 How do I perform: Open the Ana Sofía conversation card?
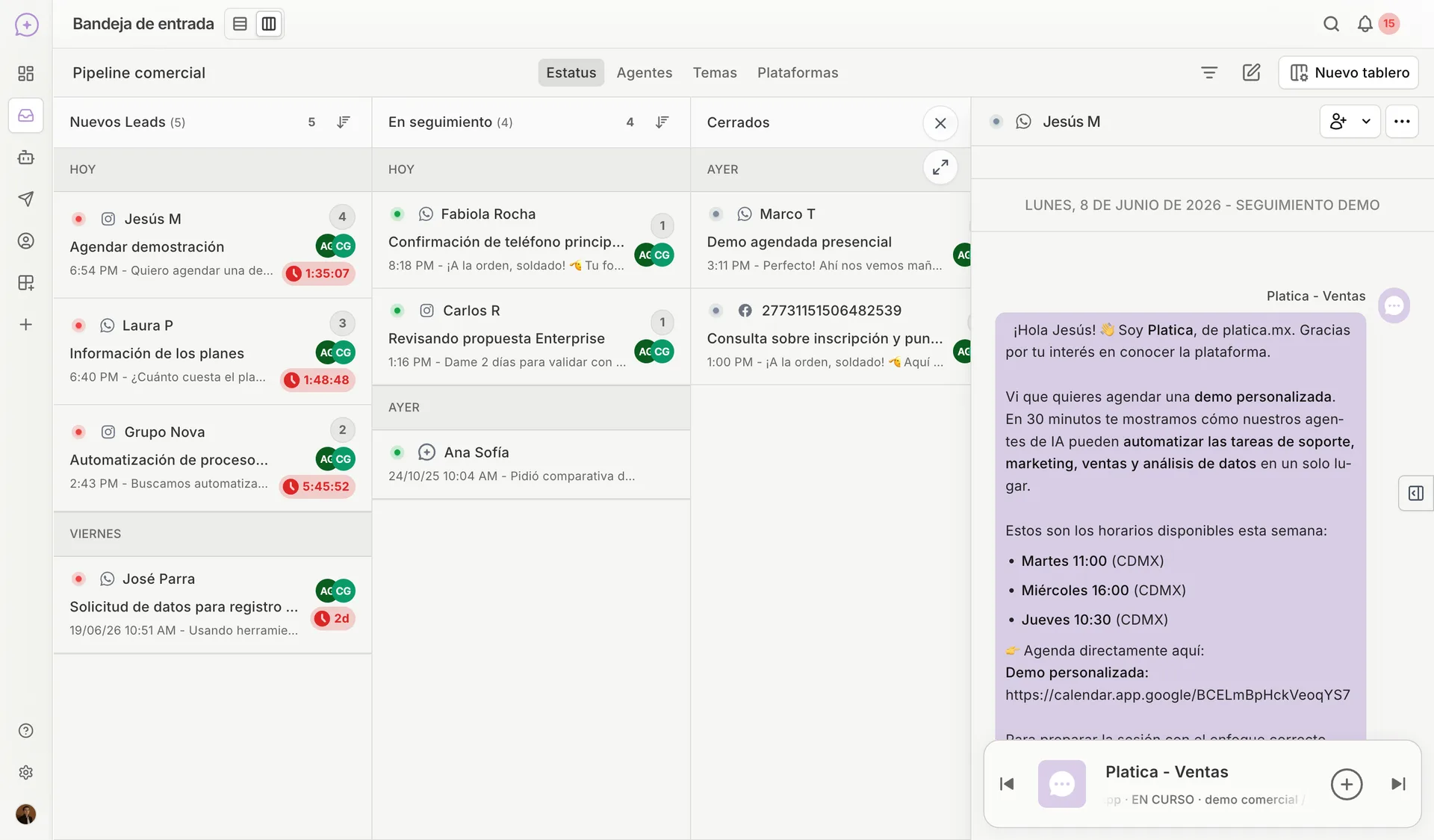531,464
